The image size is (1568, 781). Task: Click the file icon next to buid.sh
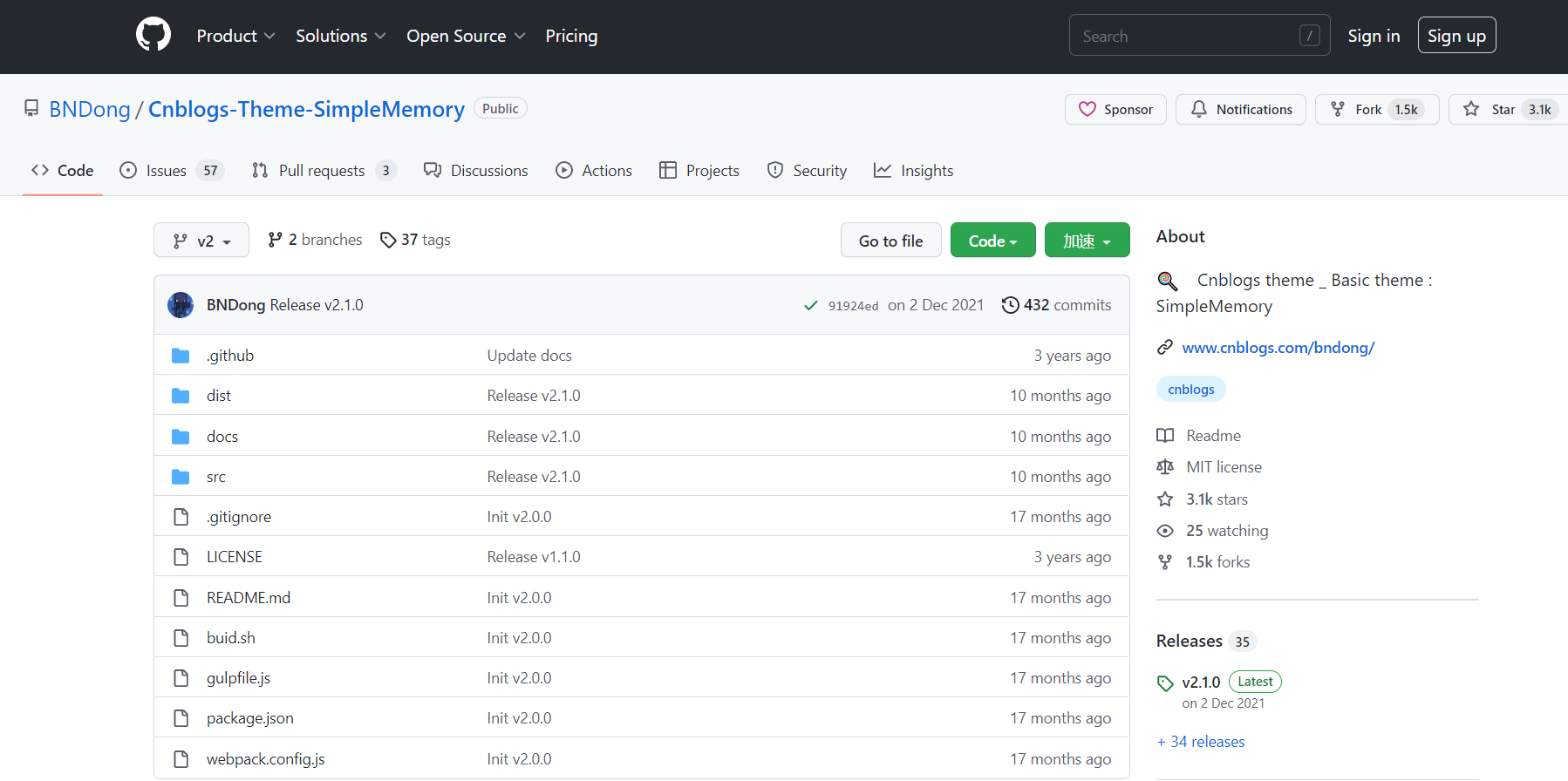click(x=181, y=638)
